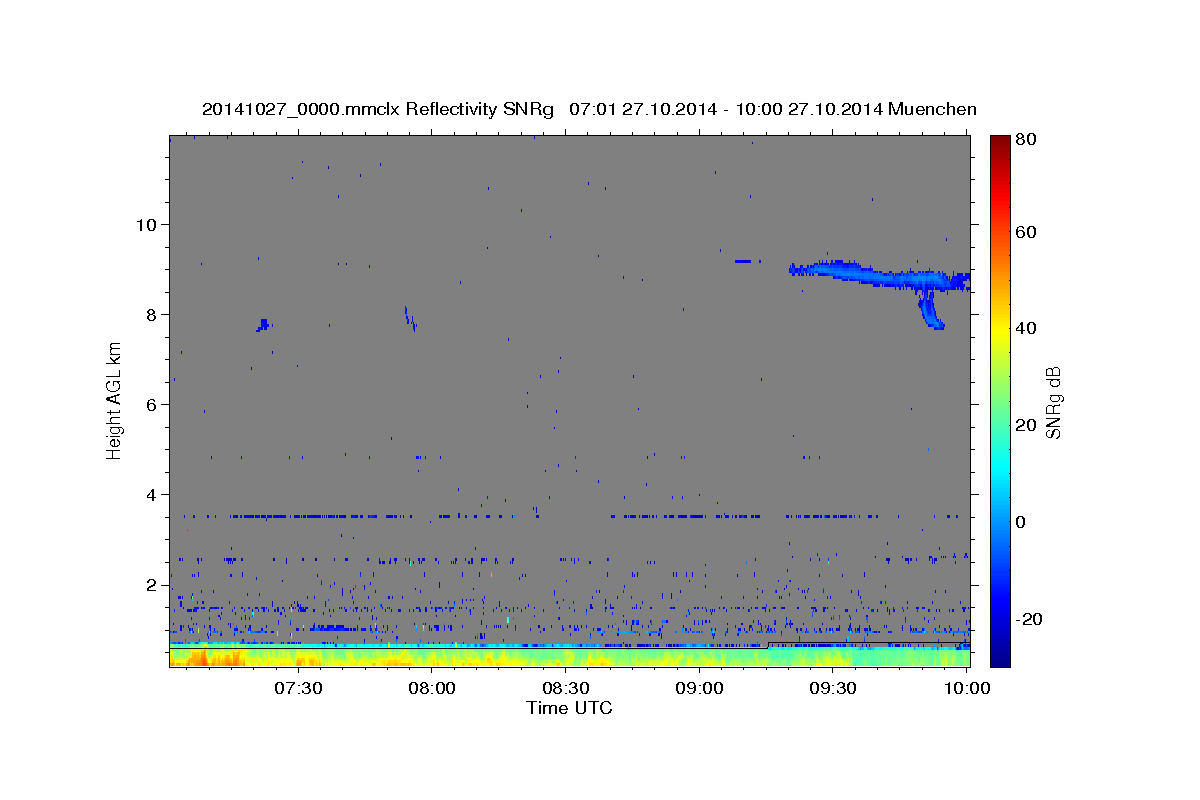
Task: Click the height tick label '8'
Action: [x=151, y=314]
